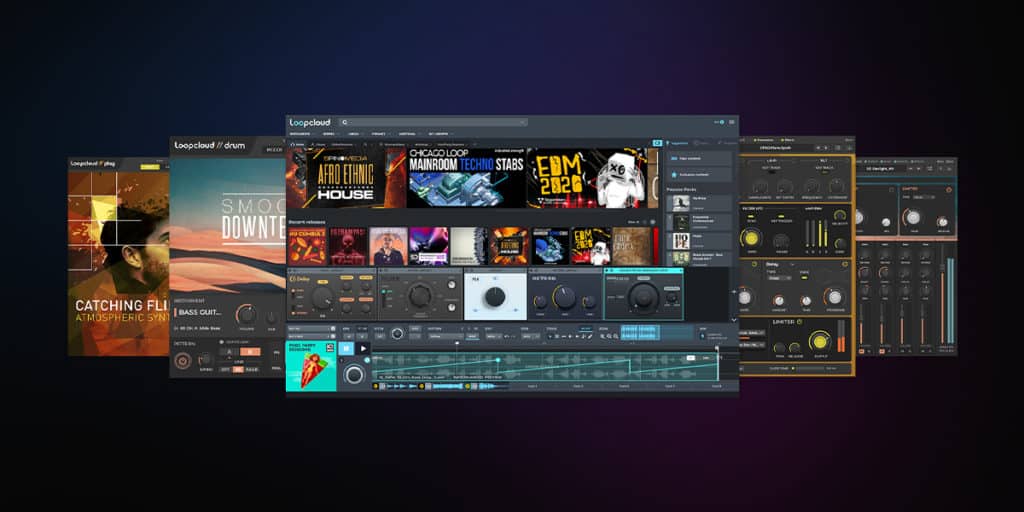Click the large knob on the Delay effect
This screenshot has width=1024, height=512.
click(x=321, y=298)
